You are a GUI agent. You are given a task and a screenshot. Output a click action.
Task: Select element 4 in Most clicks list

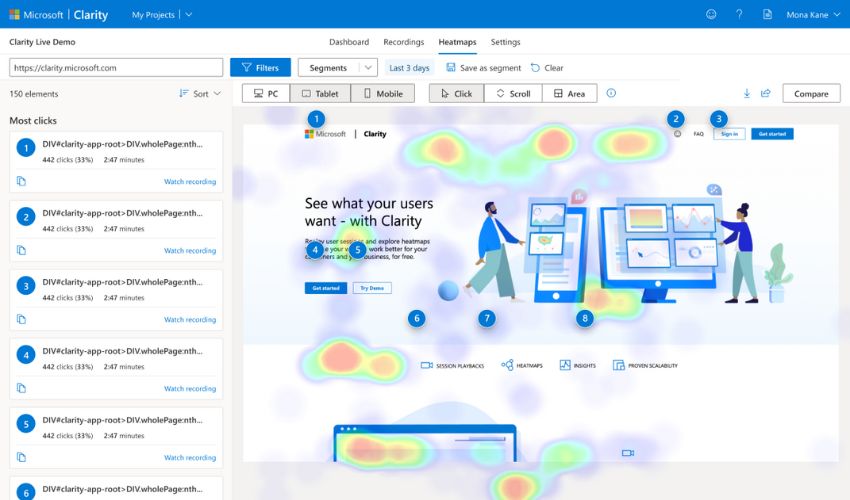tap(116, 368)
